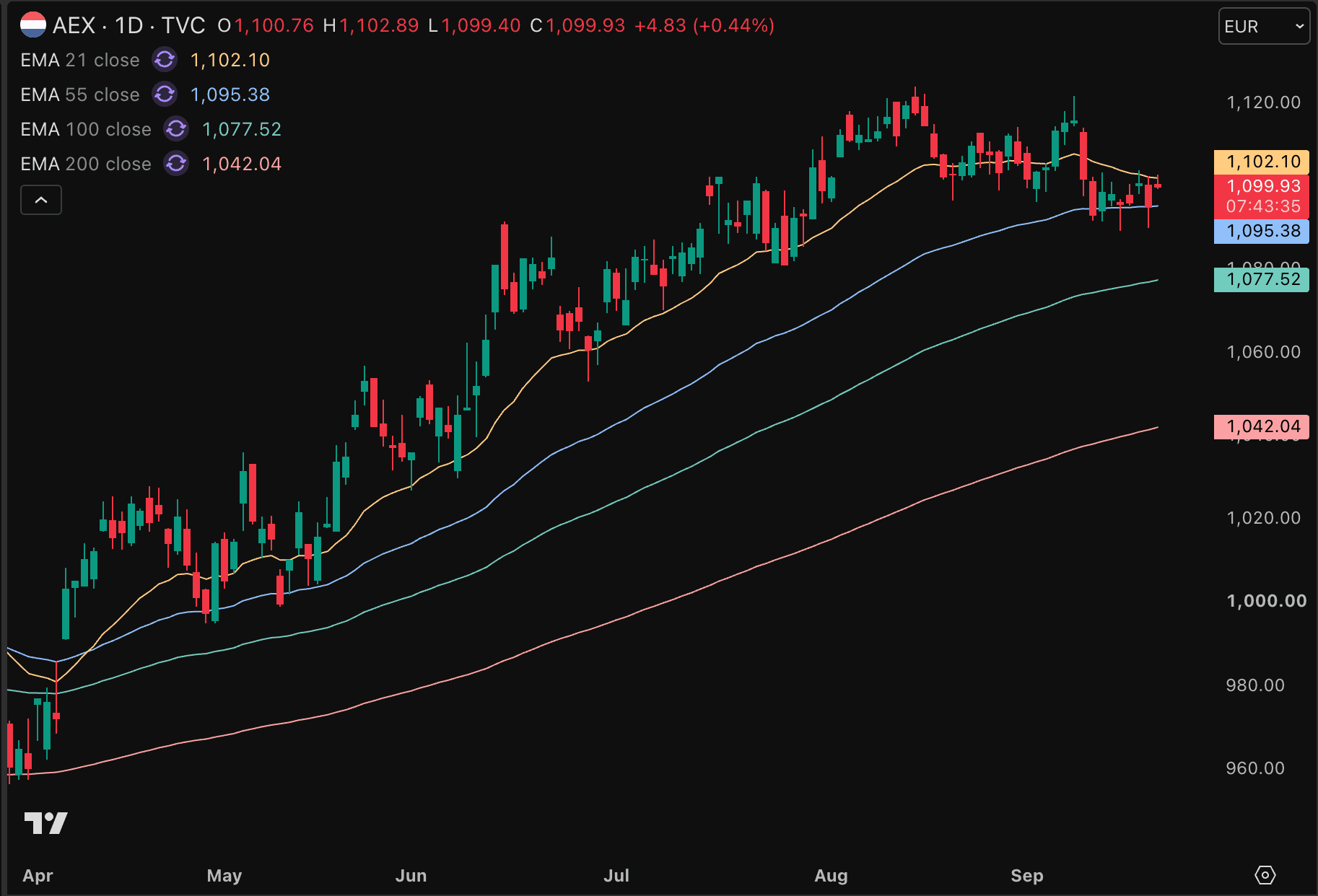Click the Sep label on time axis
This screenshot has height=896, width=1318.
(x=1027, y=876)
